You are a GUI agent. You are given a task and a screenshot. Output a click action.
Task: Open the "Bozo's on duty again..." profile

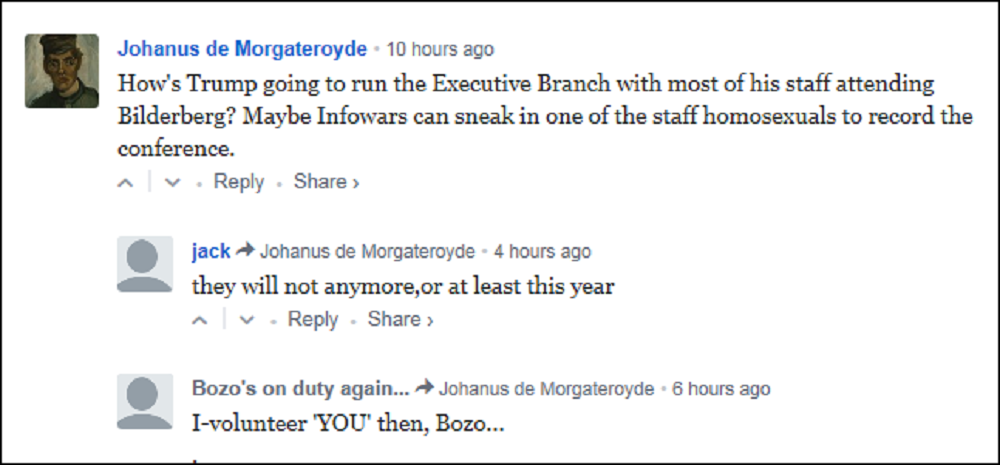pos(300,389)
